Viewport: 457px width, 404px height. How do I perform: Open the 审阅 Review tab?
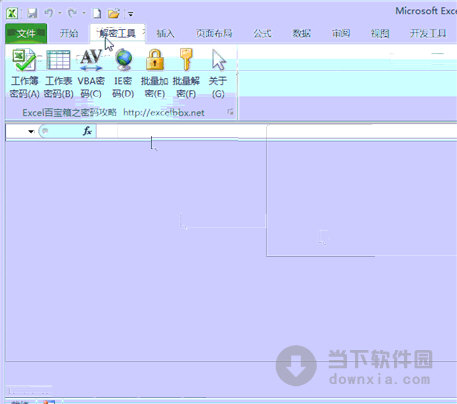pos(341,33)
